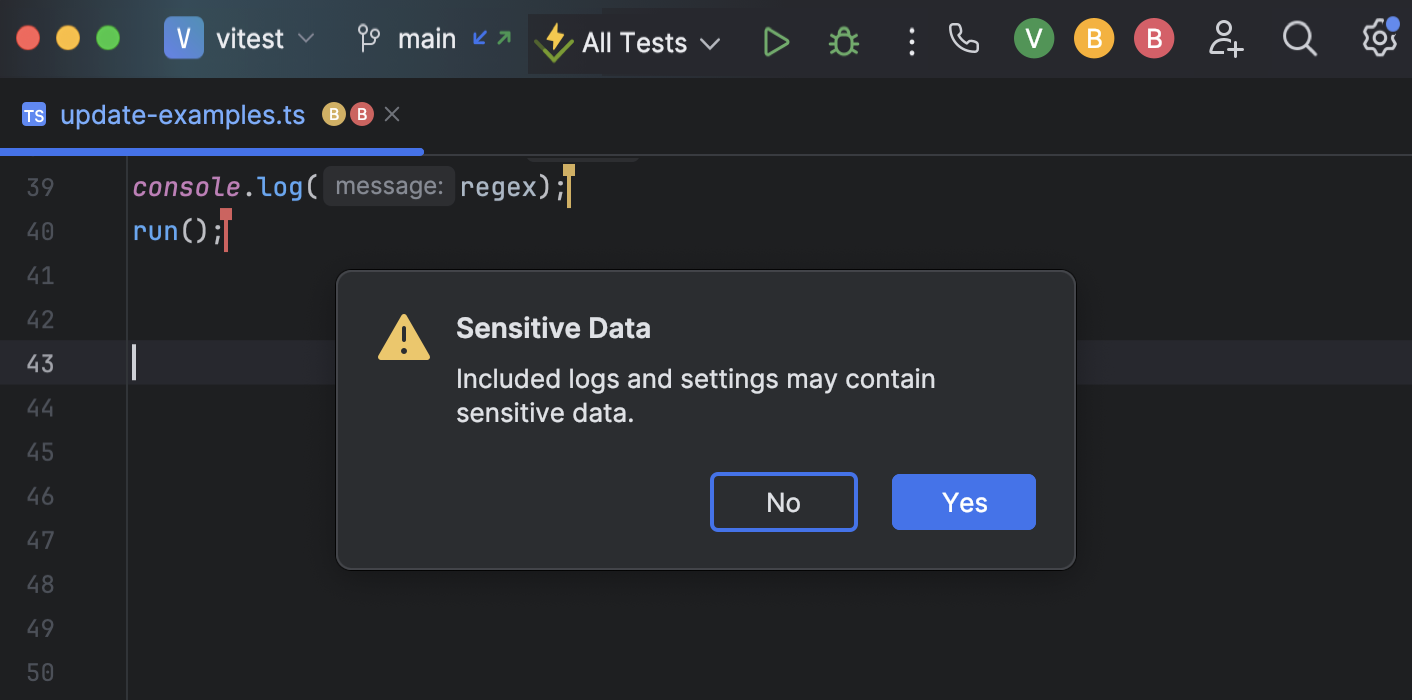Image resolution: width=1412 pixels, height=700 pixels.
Task: Run All Tests with the green play icon
Action: coord(776,42)
